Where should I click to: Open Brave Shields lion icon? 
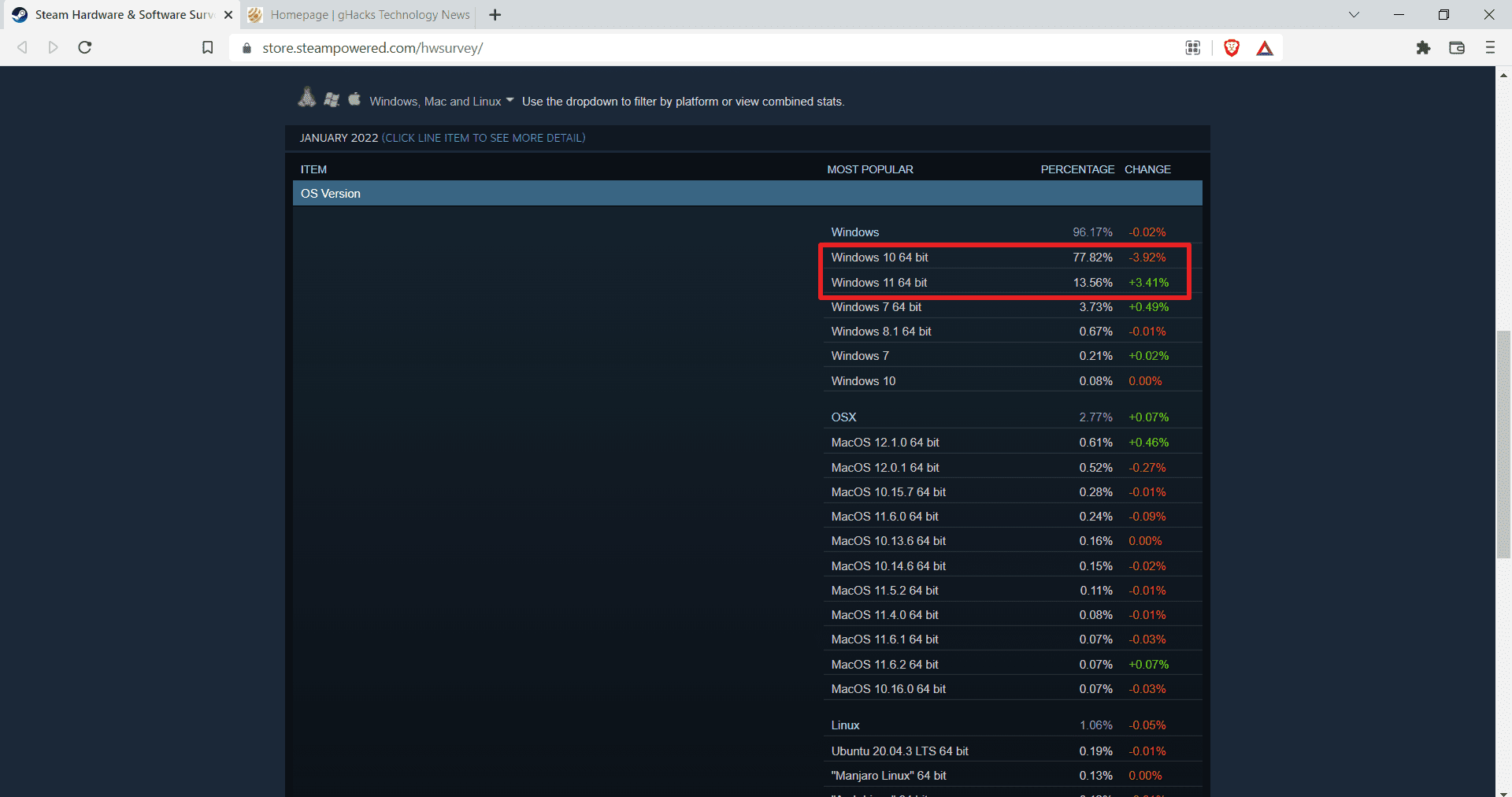[x=1231, y=48]
